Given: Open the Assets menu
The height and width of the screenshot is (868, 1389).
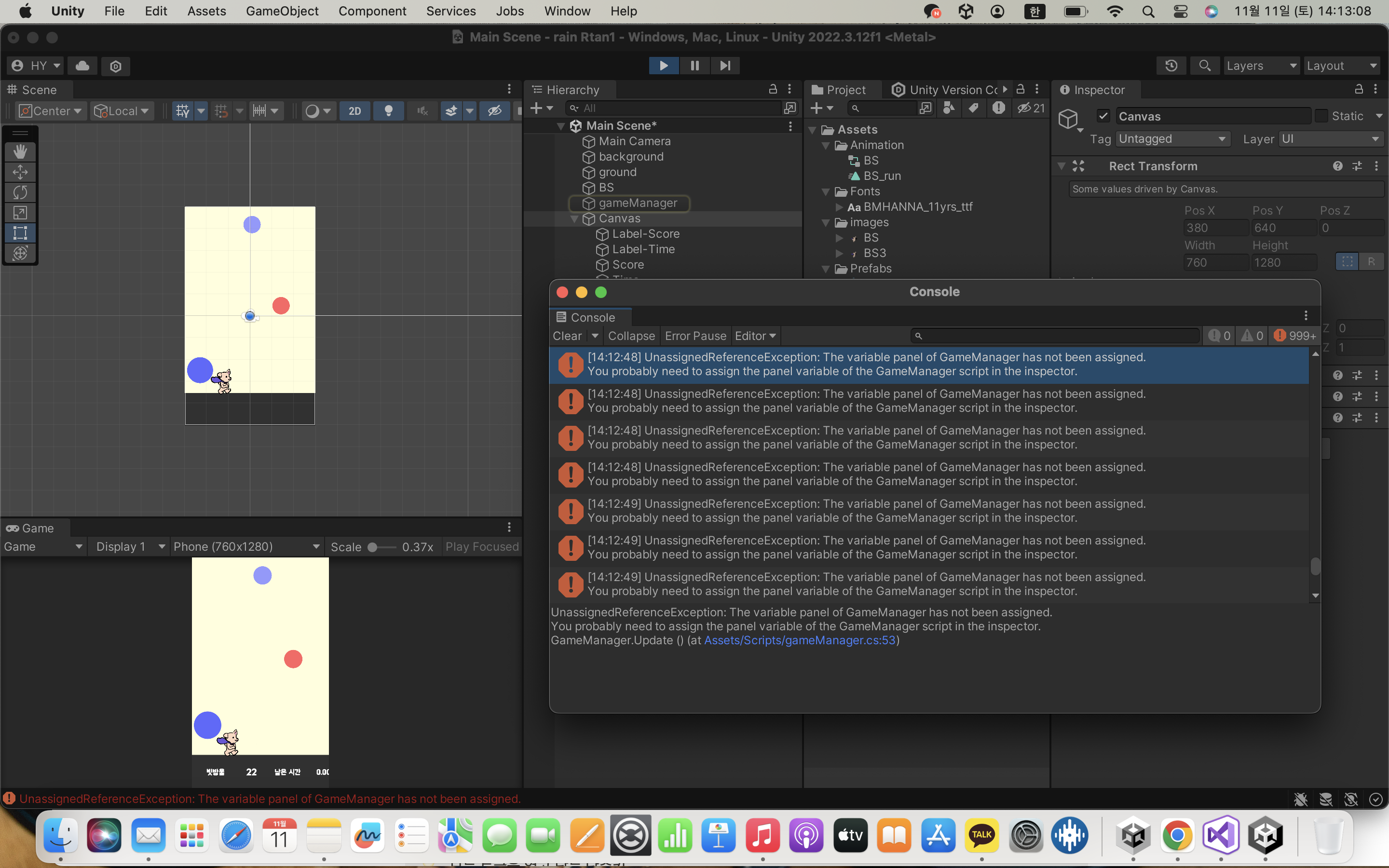Looking at the screenshot, I should tap(206, 11).
